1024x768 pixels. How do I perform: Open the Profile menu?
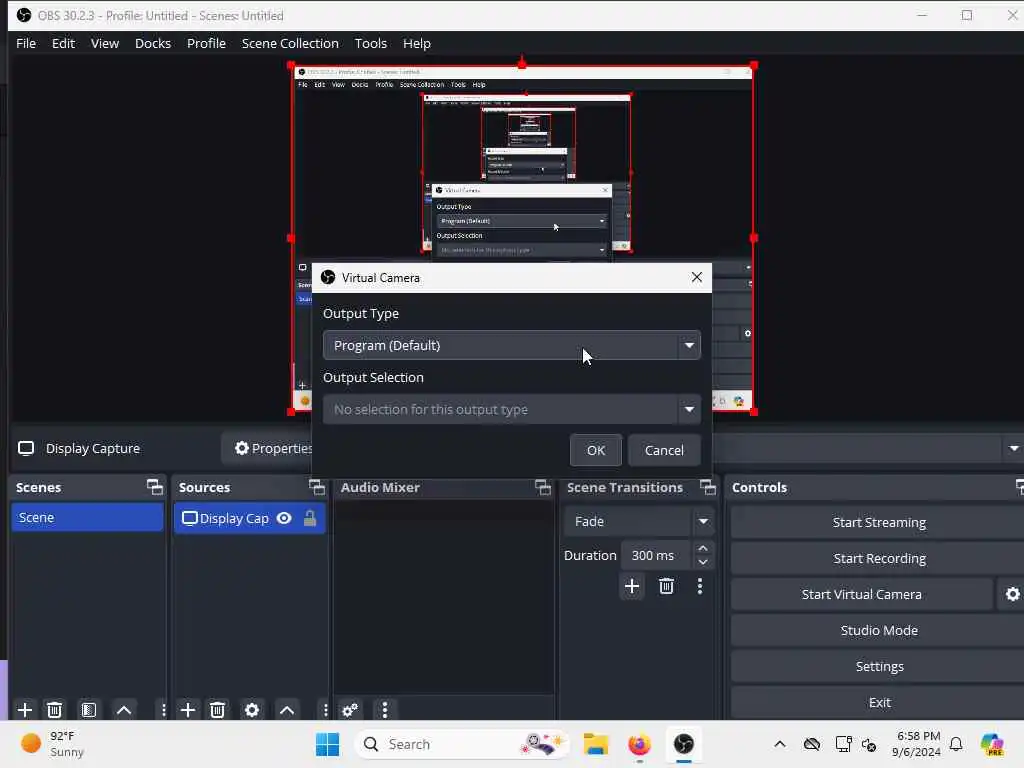pos(206,43)
